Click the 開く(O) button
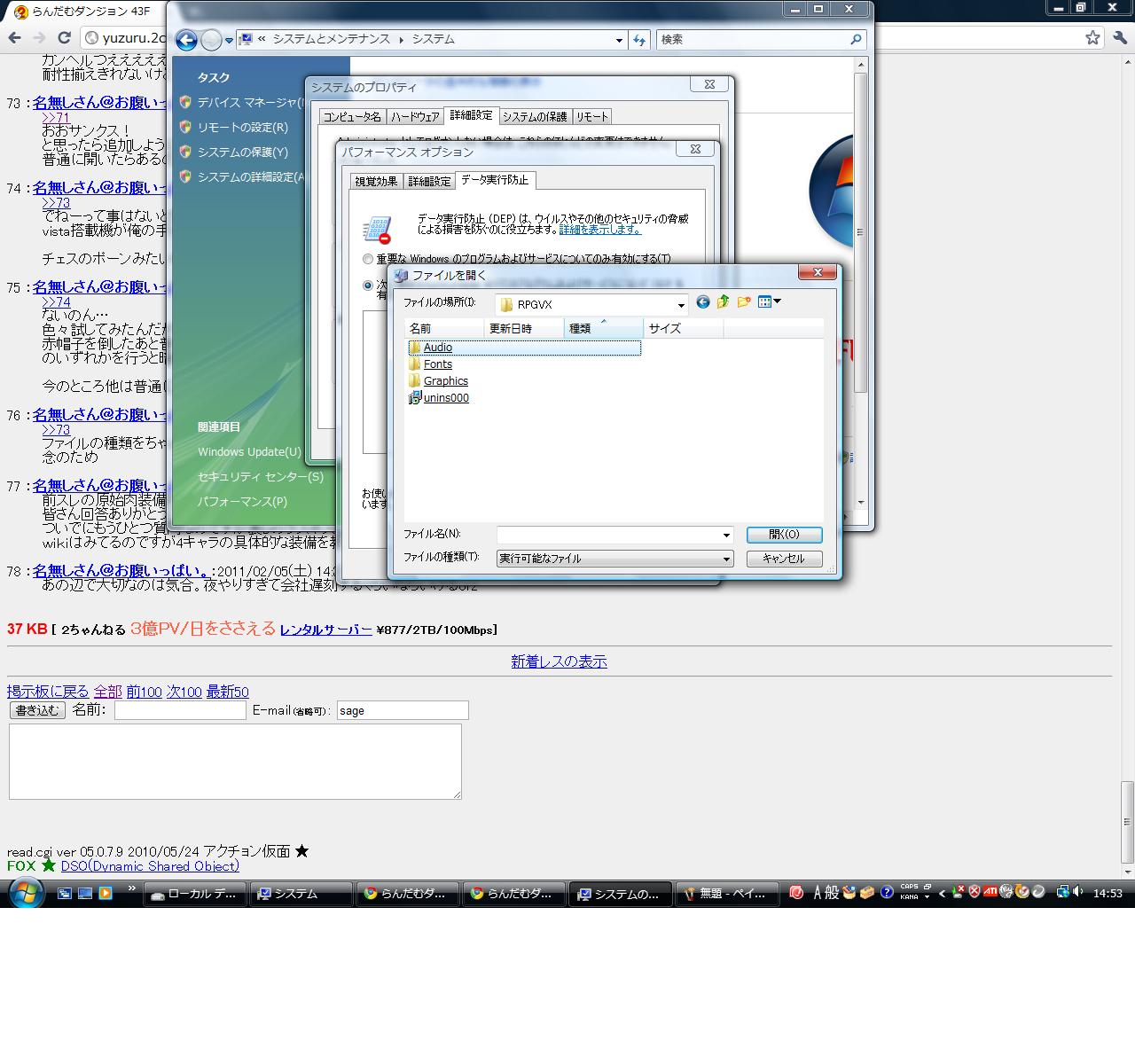 coord(784,535)
